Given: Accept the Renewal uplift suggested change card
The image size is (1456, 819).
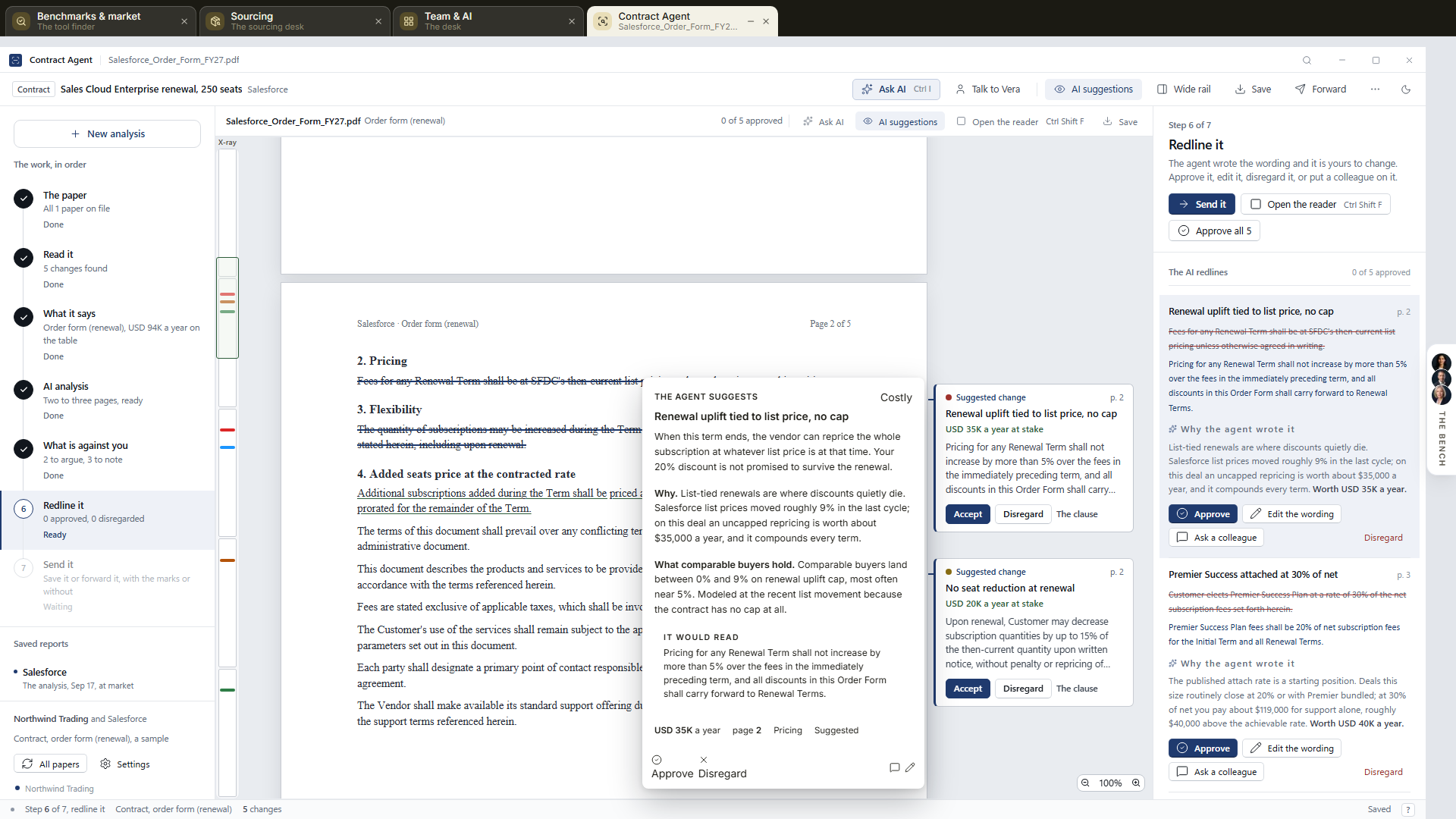Looking at the screenshot, I should pyautogui.click(x=968, y=514).
